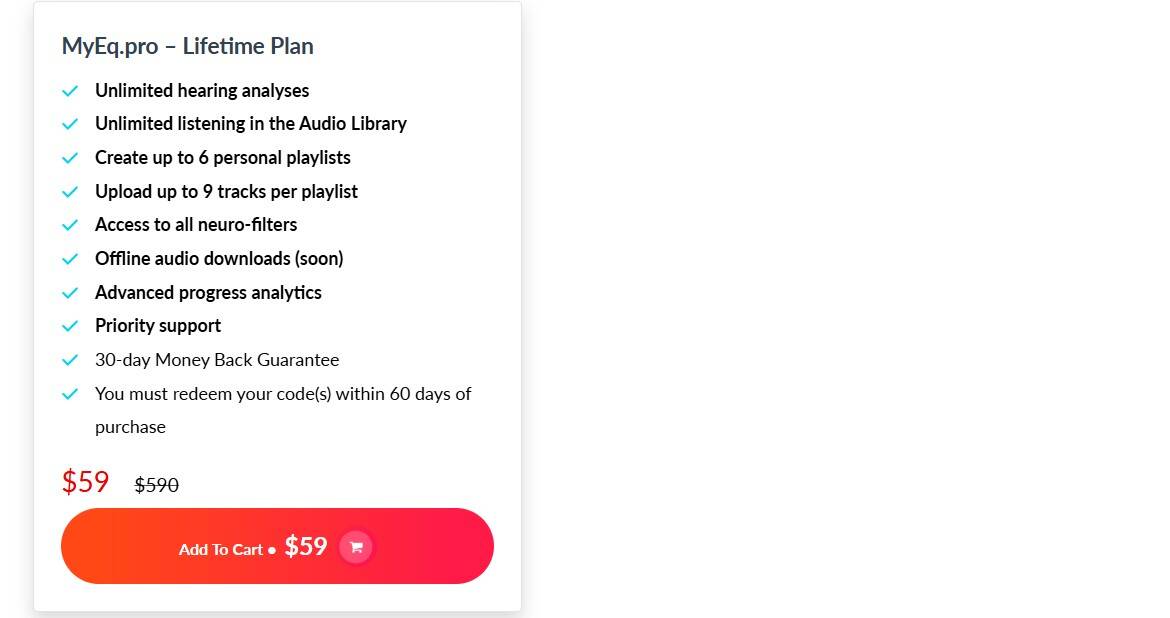Image resolution: width=1170 pixels, height=618 pixels.
Task: Click the checkmark beside 30-day Money Back Guarantee
Action: (70, 360)
